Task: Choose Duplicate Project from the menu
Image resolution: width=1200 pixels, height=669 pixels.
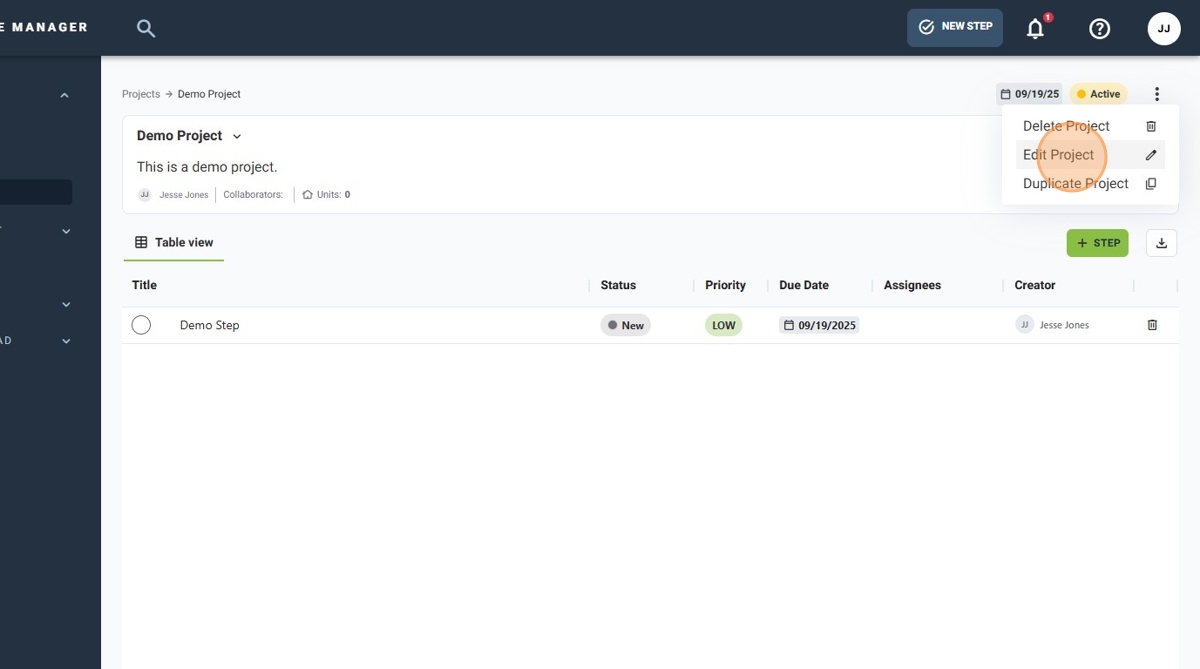Action: point(1090,184)
